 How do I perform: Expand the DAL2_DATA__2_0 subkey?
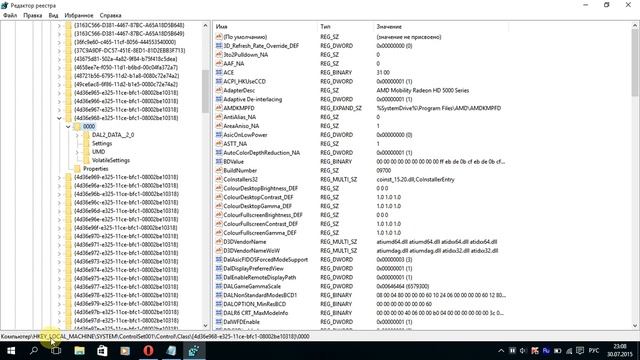tap(77, 135)
